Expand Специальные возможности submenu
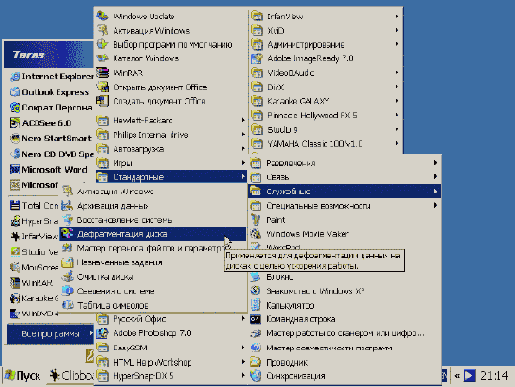This screenshot has height=387, width=515. [x=345, y=206]
